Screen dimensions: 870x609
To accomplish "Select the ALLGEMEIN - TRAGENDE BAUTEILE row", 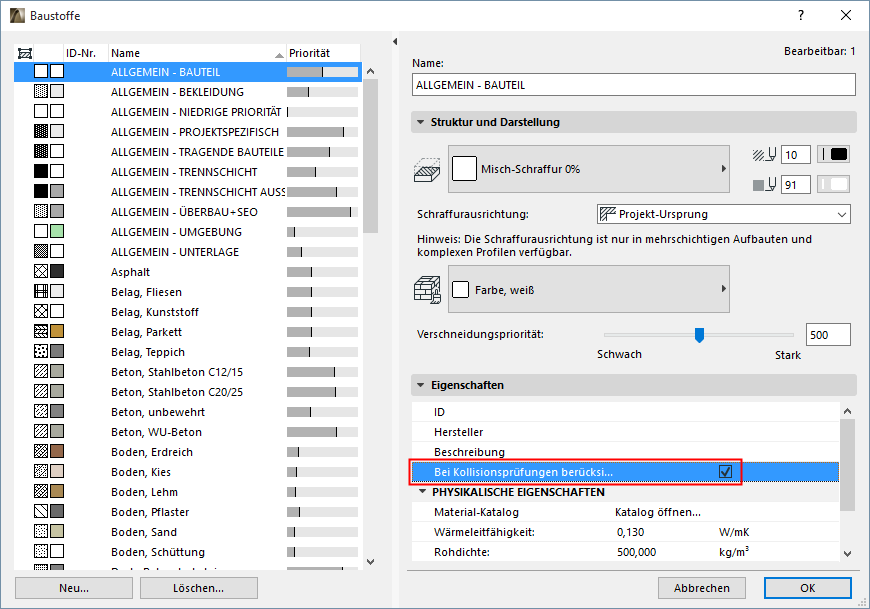I will coord(188,151).
